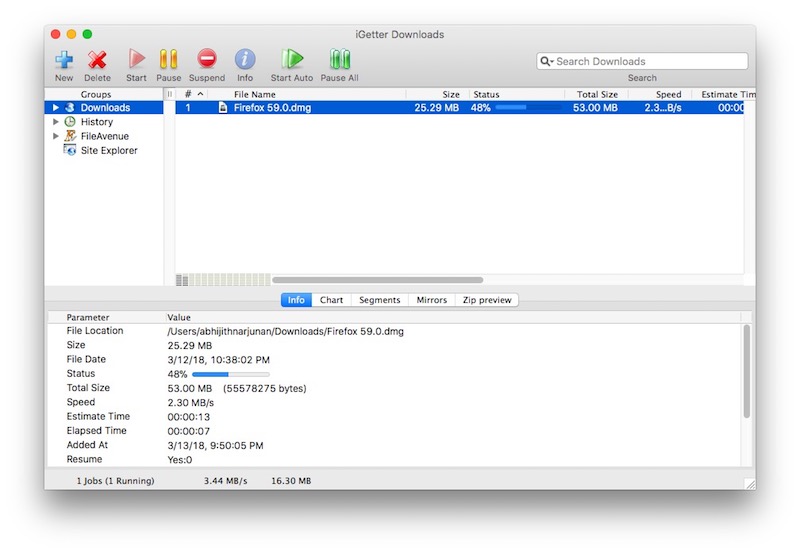Click the green zoom window button
800x553 pixels.
(87, 34)
